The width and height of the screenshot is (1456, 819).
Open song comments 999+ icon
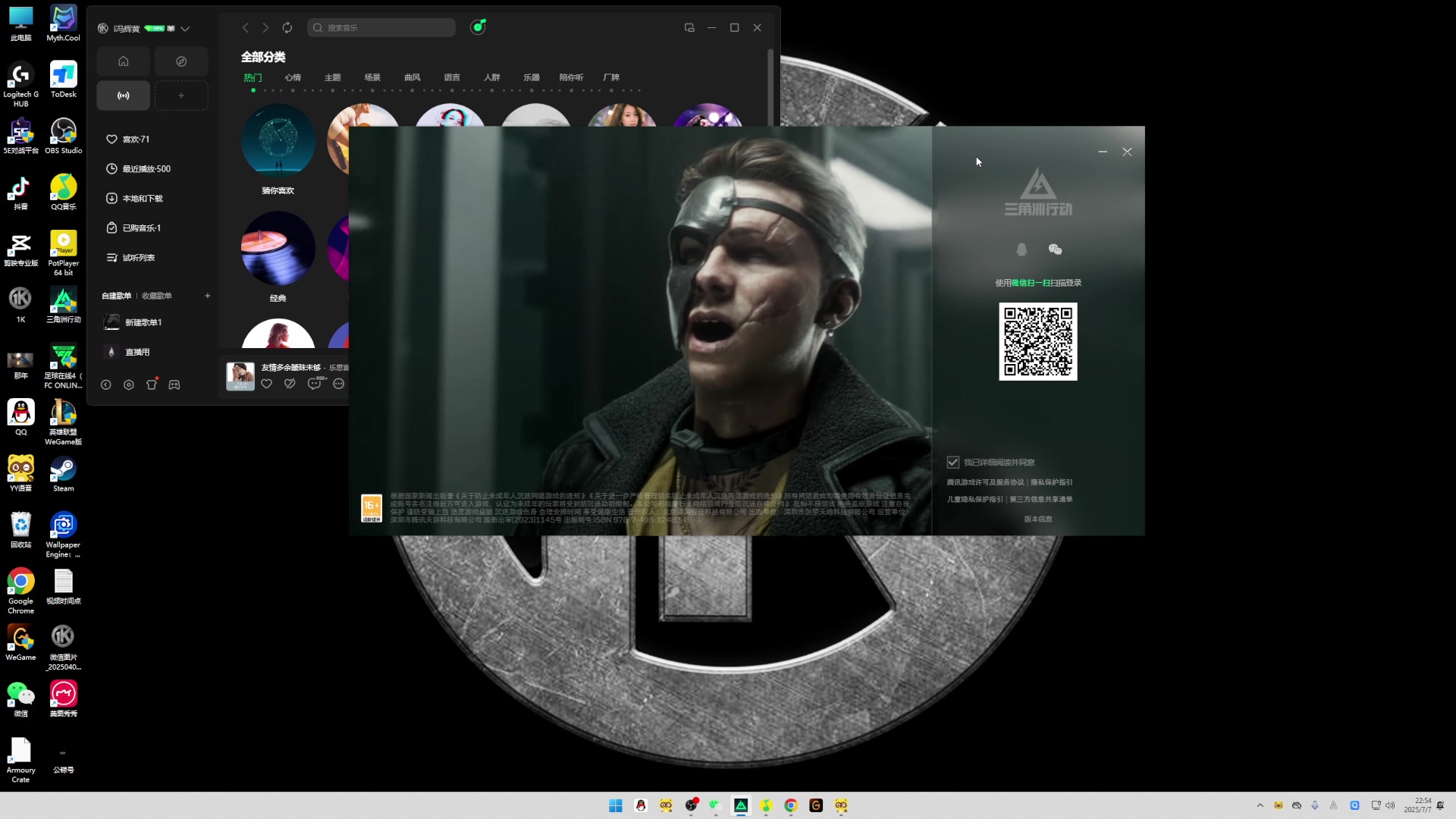(315, 384)
